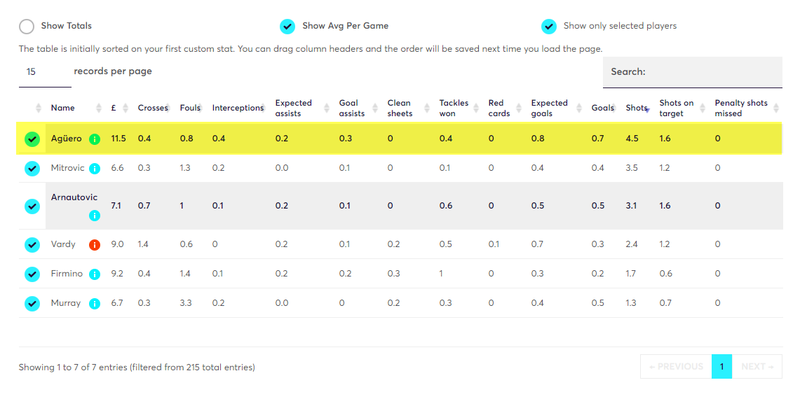The width and height of the screenshot is (800, 399).
Task: Open Vardy's red warning info icon
Action: pyautogui.click(x=94, y=245)
